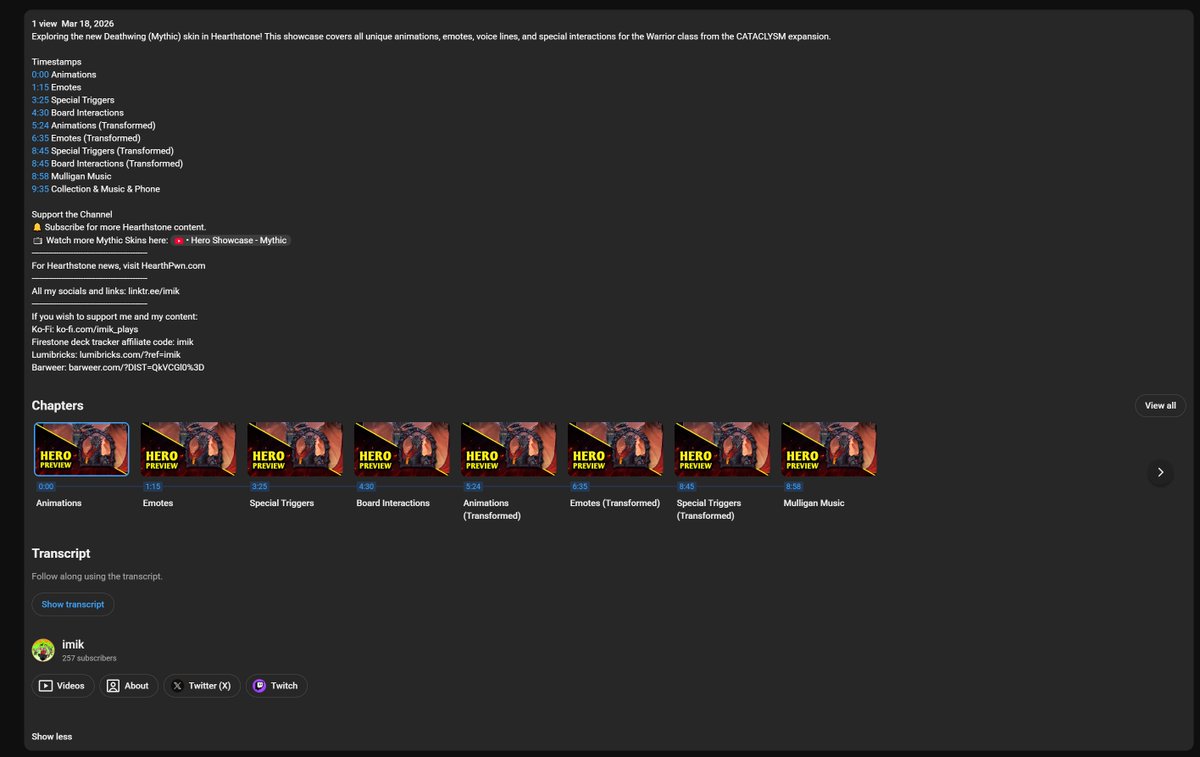Click the 'Chapters' heading
Screen dimensions: 1200x757
[x=58, y=405]
